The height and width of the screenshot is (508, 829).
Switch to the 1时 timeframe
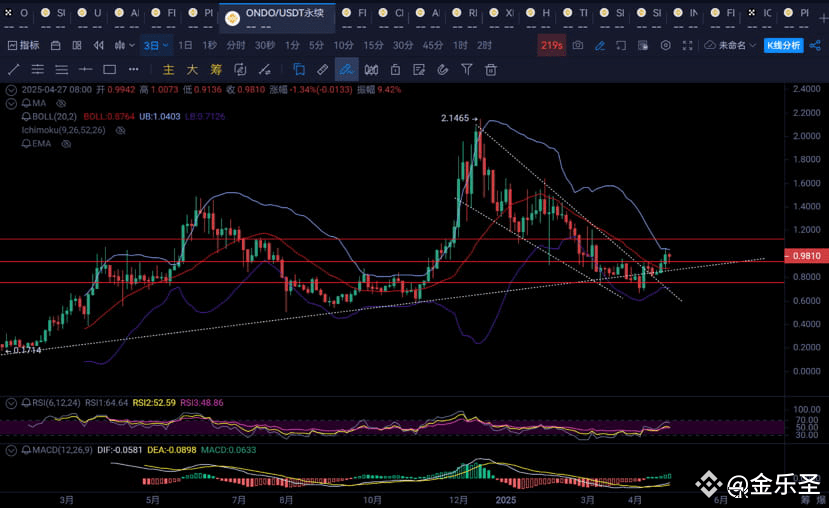(x=460, y=45)
